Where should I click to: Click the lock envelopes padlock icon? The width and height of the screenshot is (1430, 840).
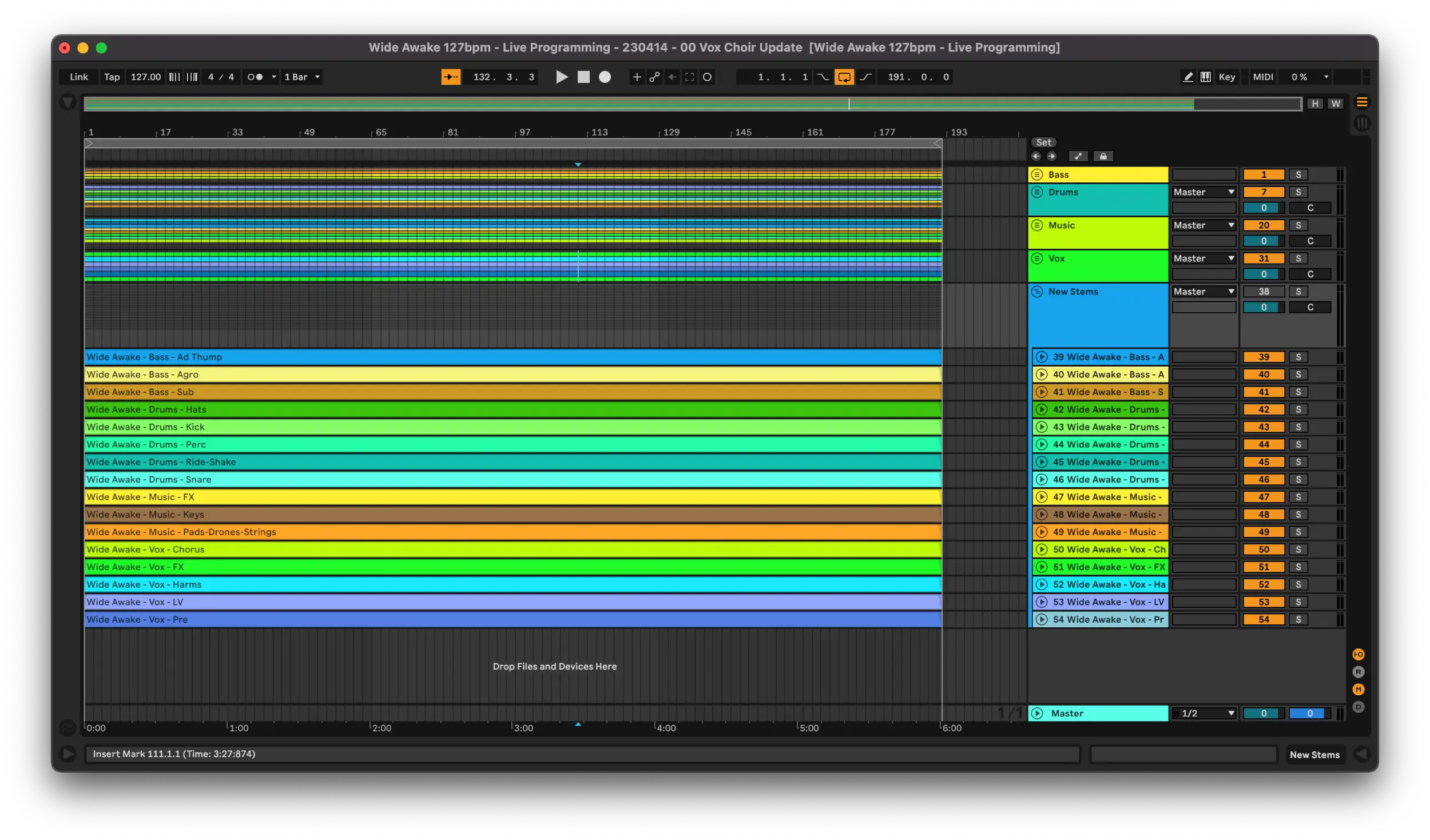(x=1103, y=156)
